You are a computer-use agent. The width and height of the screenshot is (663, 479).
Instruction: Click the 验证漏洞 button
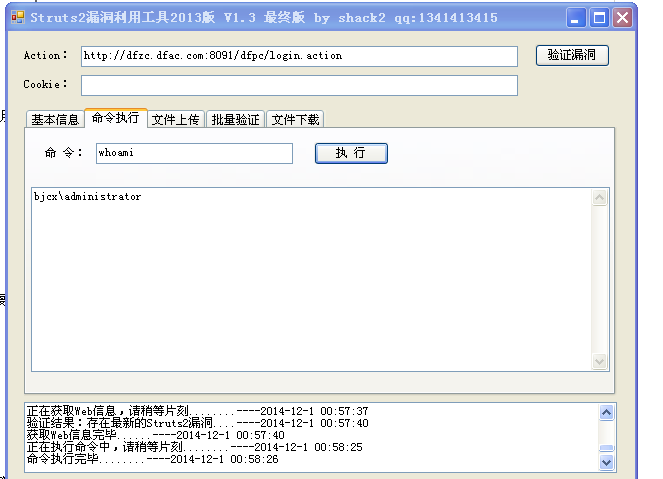[x=572, y=55]
